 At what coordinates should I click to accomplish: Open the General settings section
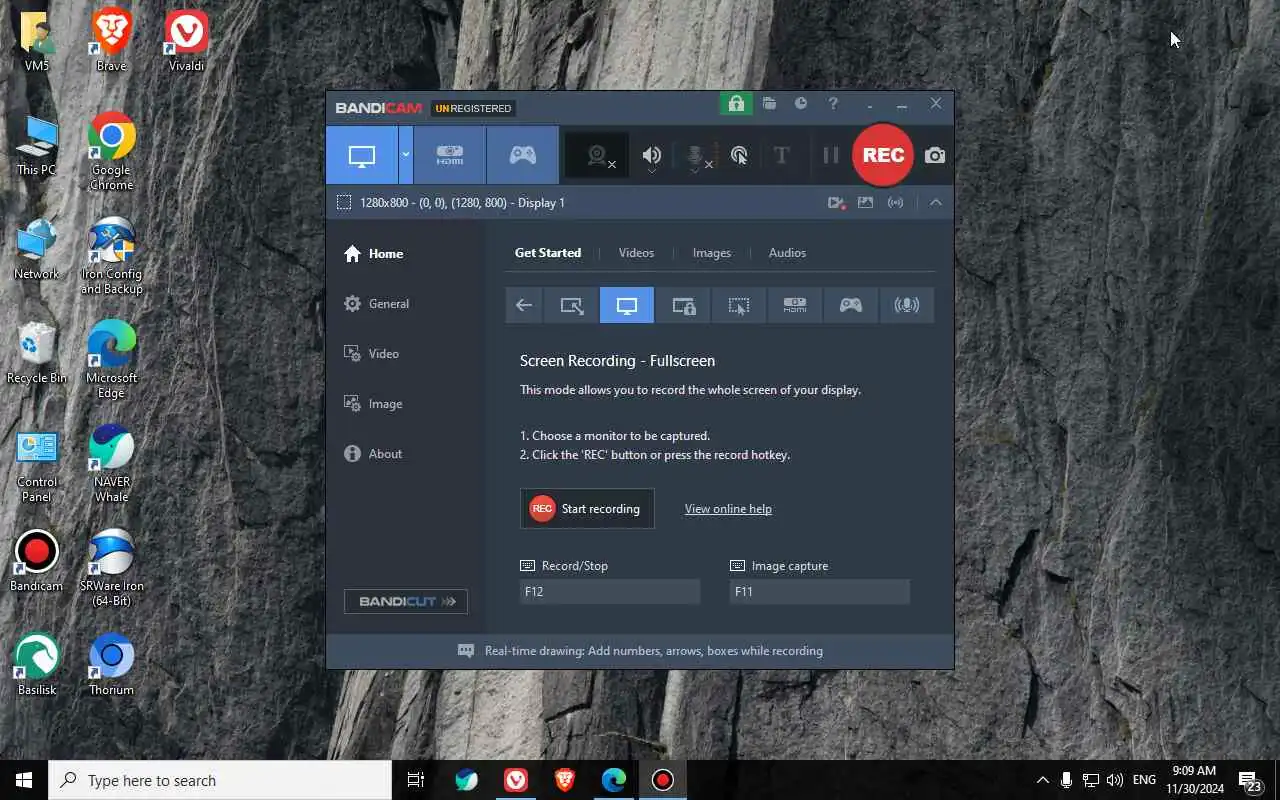click(376, 304)
